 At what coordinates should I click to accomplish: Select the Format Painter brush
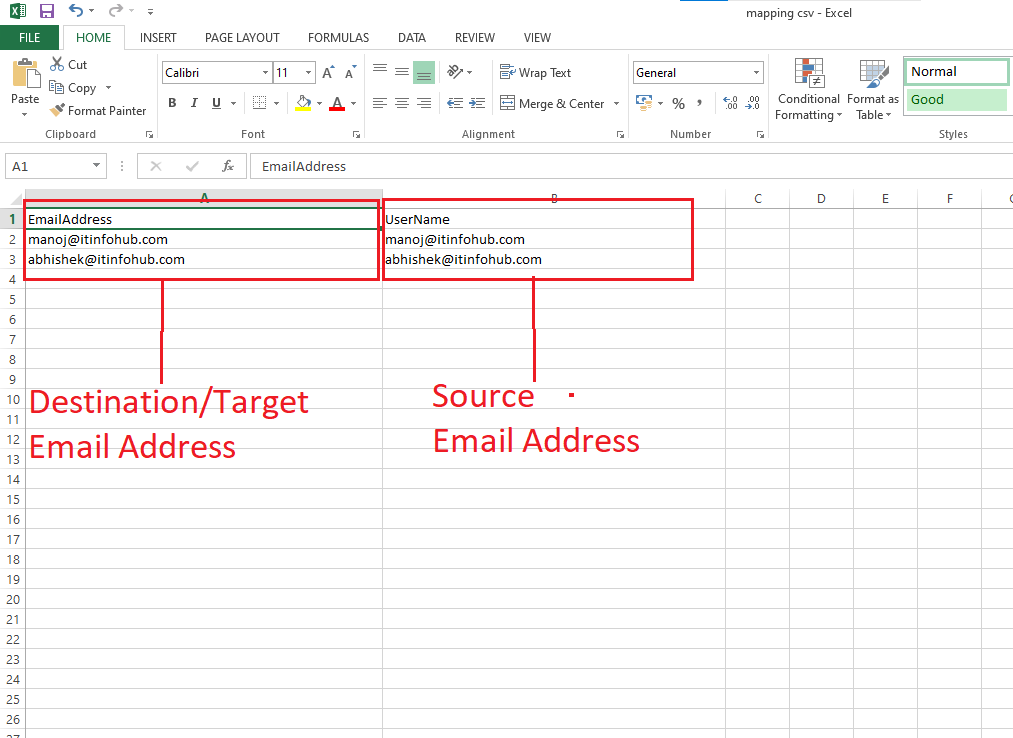click(57, 110)
